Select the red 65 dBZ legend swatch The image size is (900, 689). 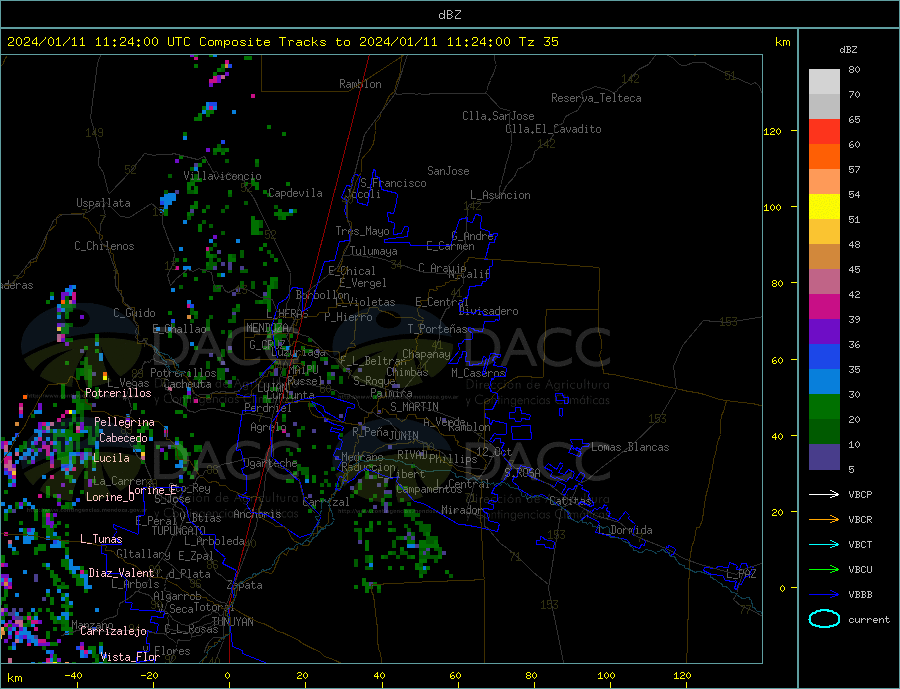point(824,131)
